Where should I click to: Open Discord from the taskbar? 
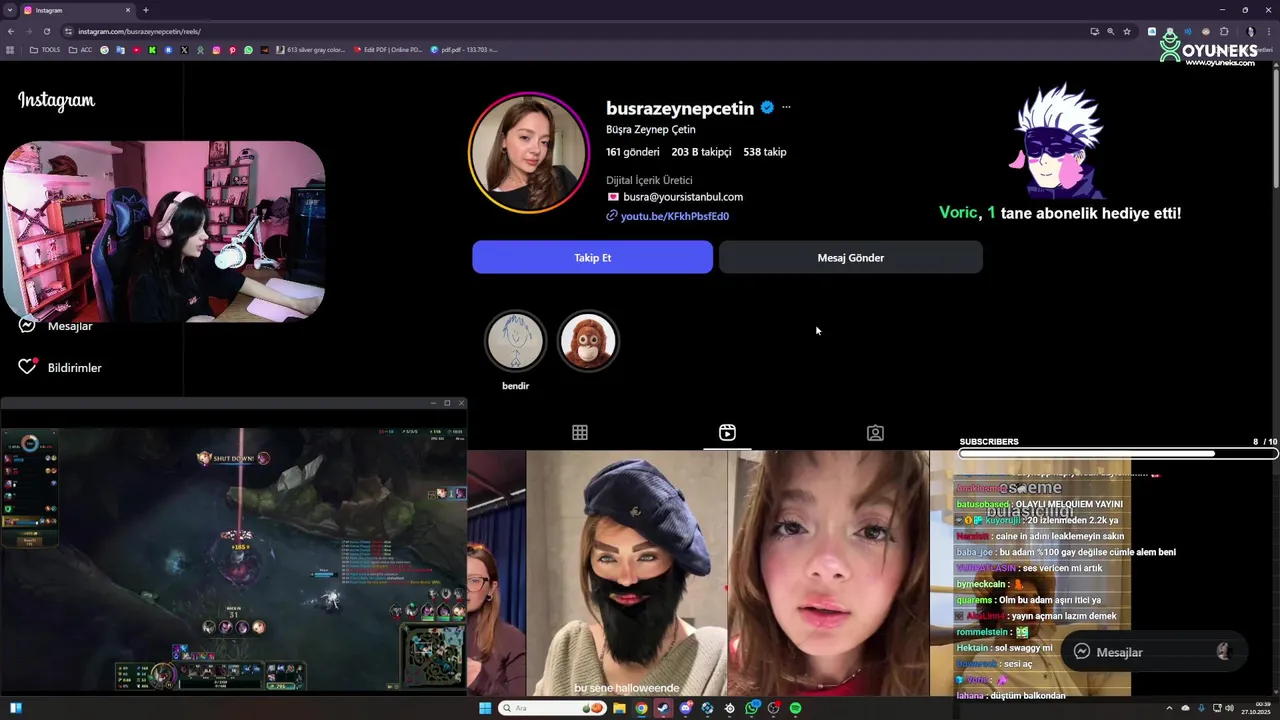click(x=685, y=708)
